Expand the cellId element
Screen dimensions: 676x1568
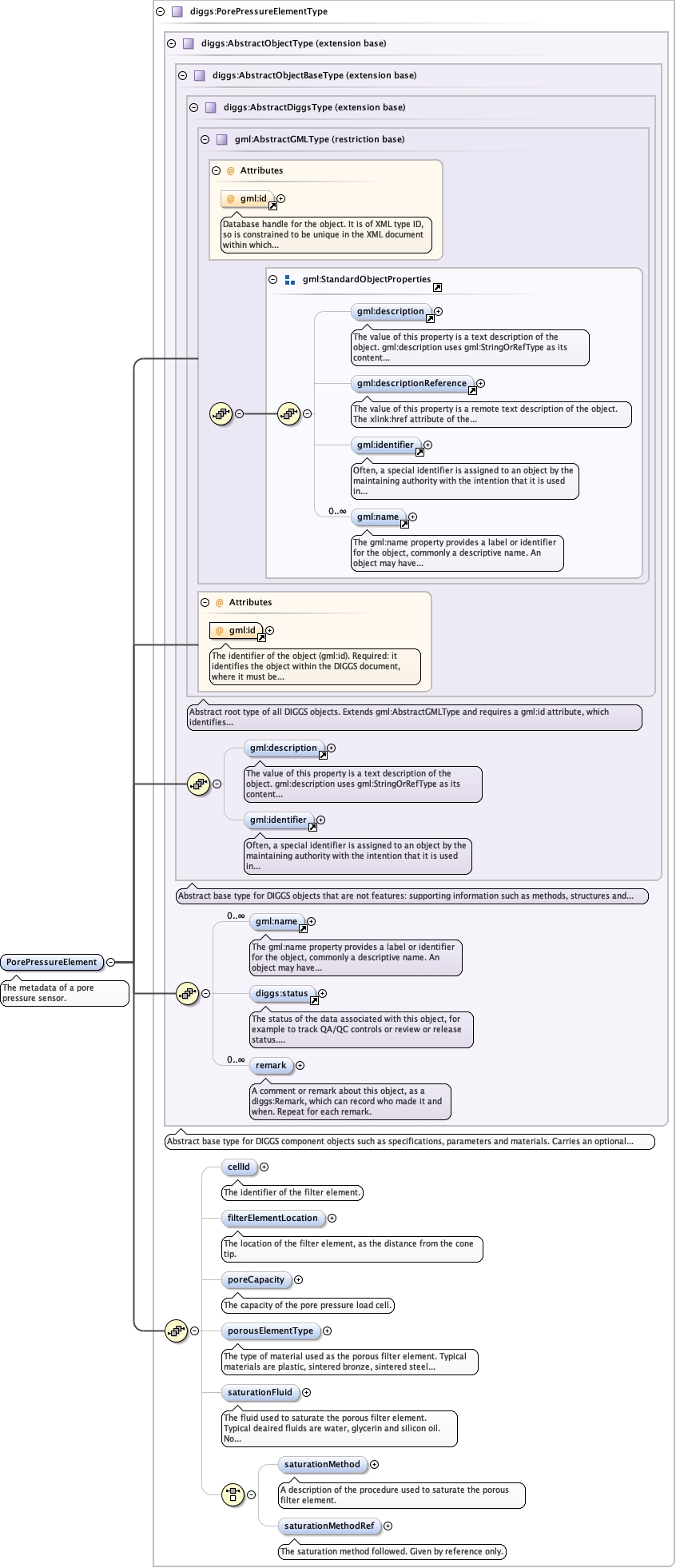[x=264, y=1167]
